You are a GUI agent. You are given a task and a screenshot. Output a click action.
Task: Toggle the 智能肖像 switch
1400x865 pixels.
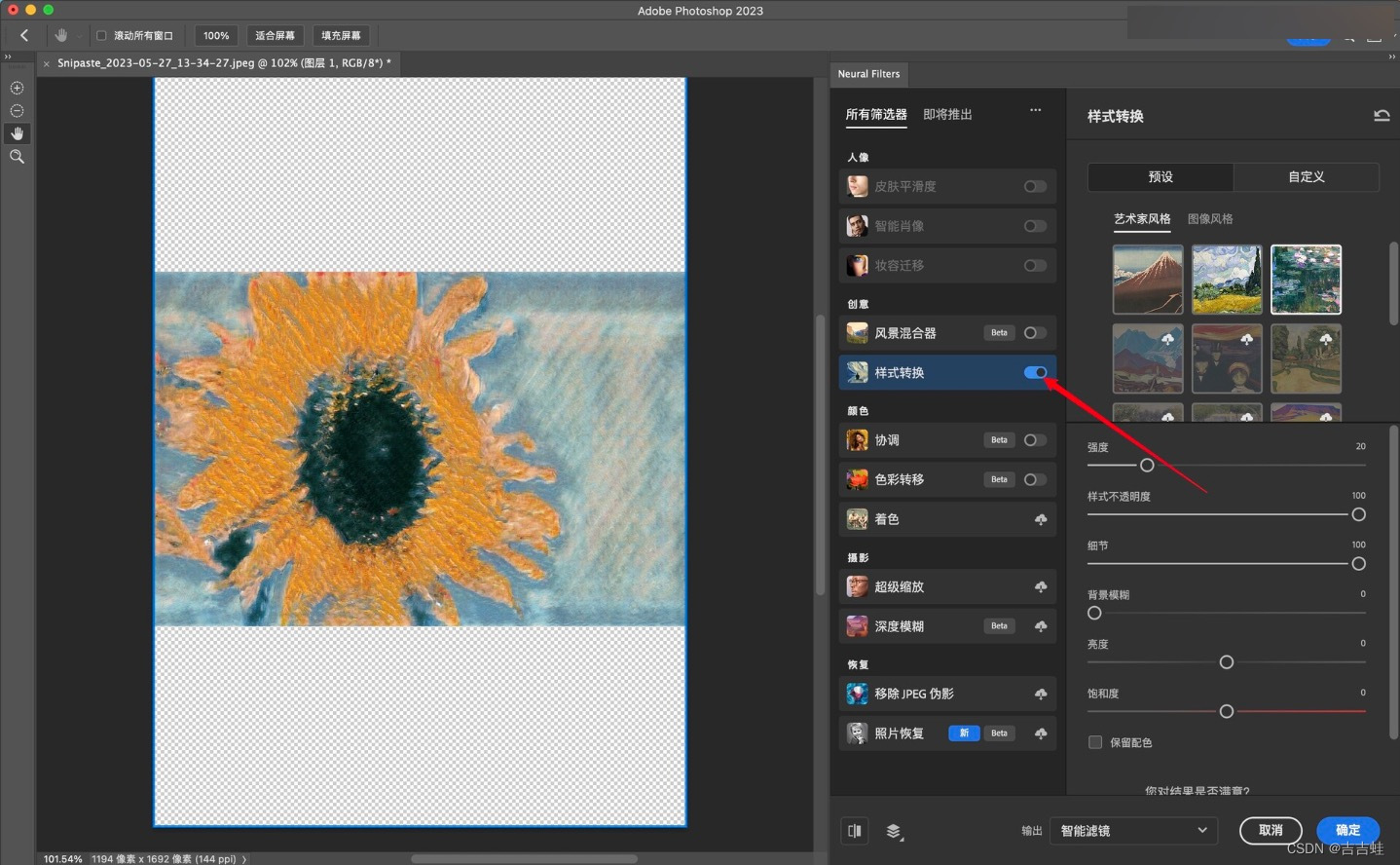point(1035,226)
